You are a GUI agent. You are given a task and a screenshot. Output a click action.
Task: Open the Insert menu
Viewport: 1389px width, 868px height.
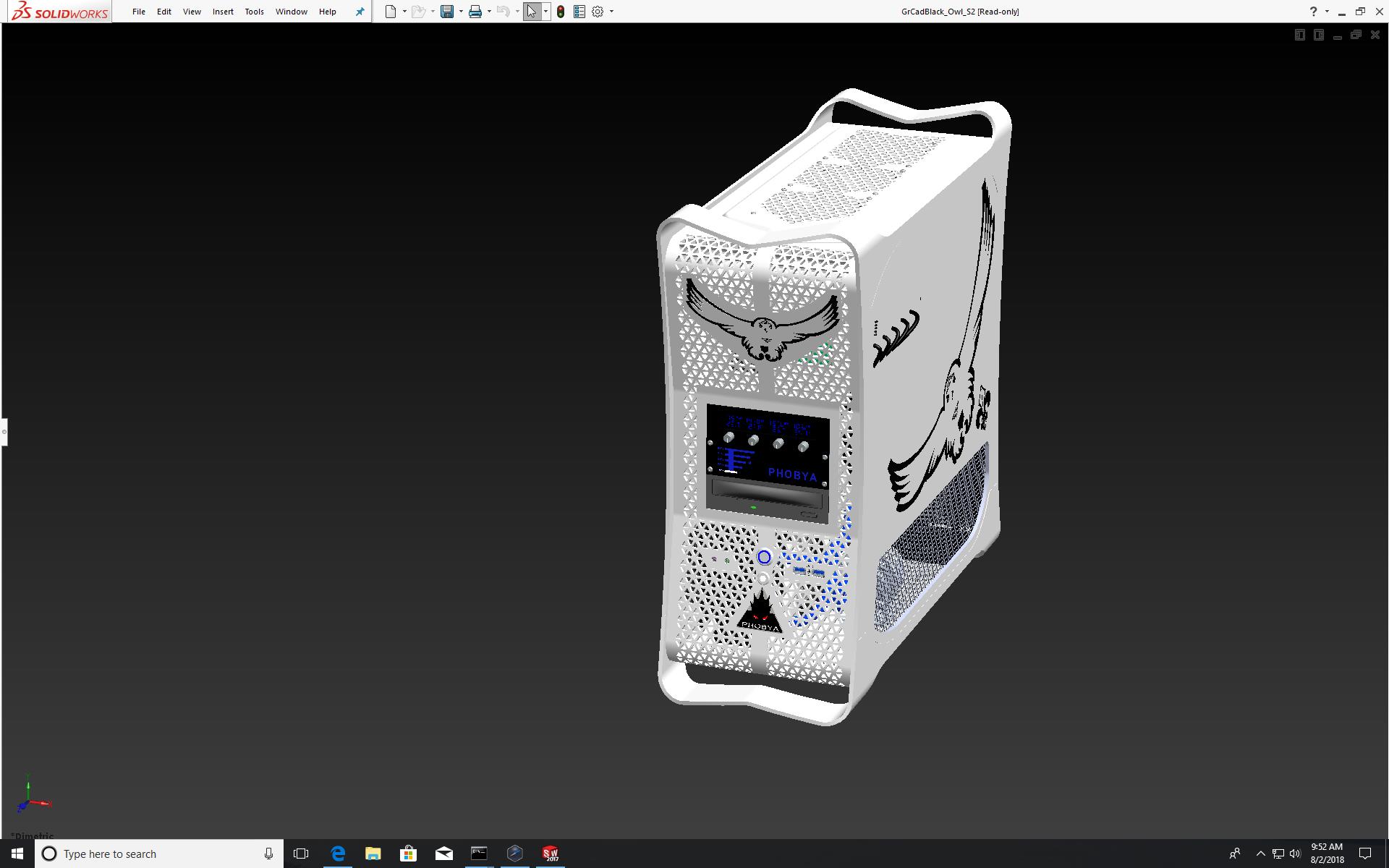[x=223, y=12]
